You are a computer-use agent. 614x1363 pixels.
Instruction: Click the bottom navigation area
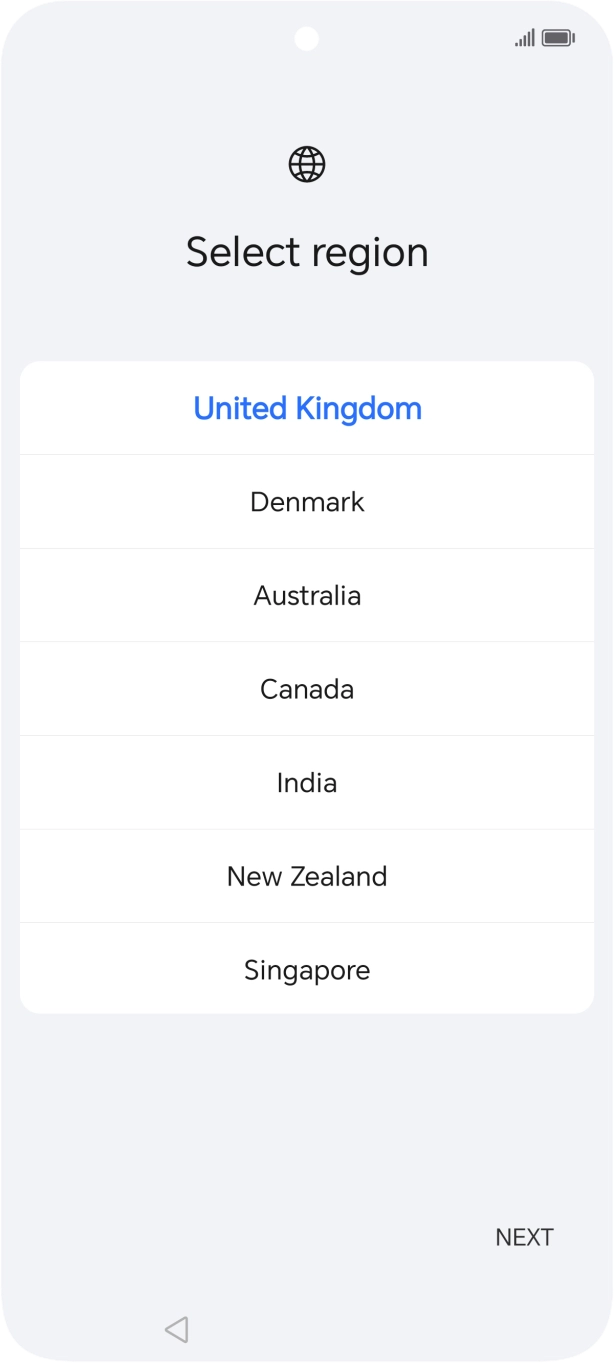pyautogui.click(x=307, y=1329)
